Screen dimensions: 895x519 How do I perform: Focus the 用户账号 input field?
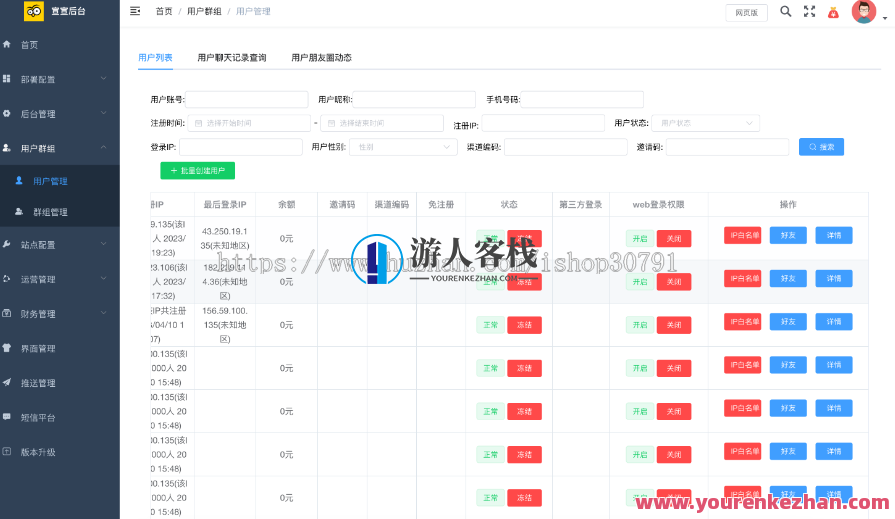[247, 99]
